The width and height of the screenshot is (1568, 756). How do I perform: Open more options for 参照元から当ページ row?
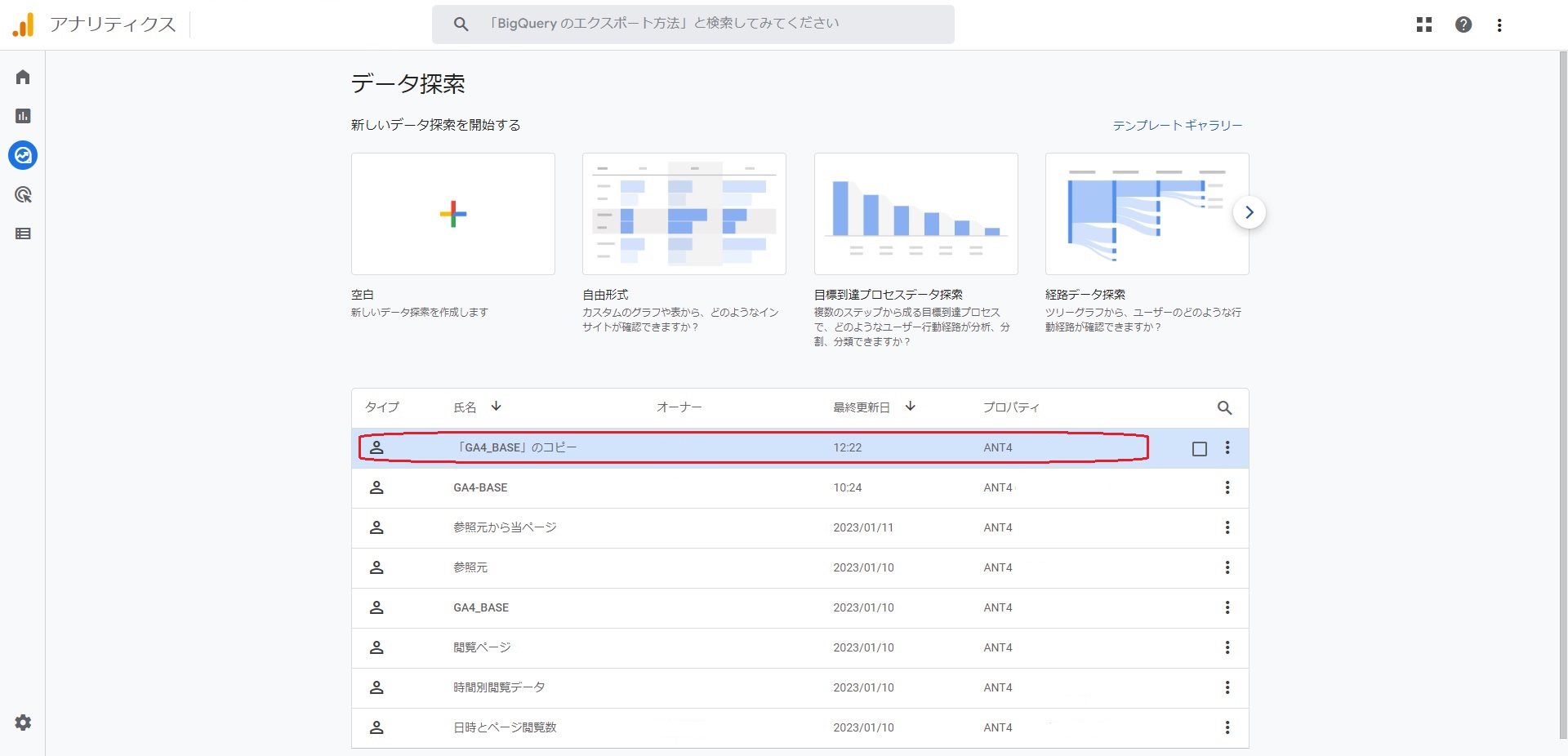(1227, 527)
